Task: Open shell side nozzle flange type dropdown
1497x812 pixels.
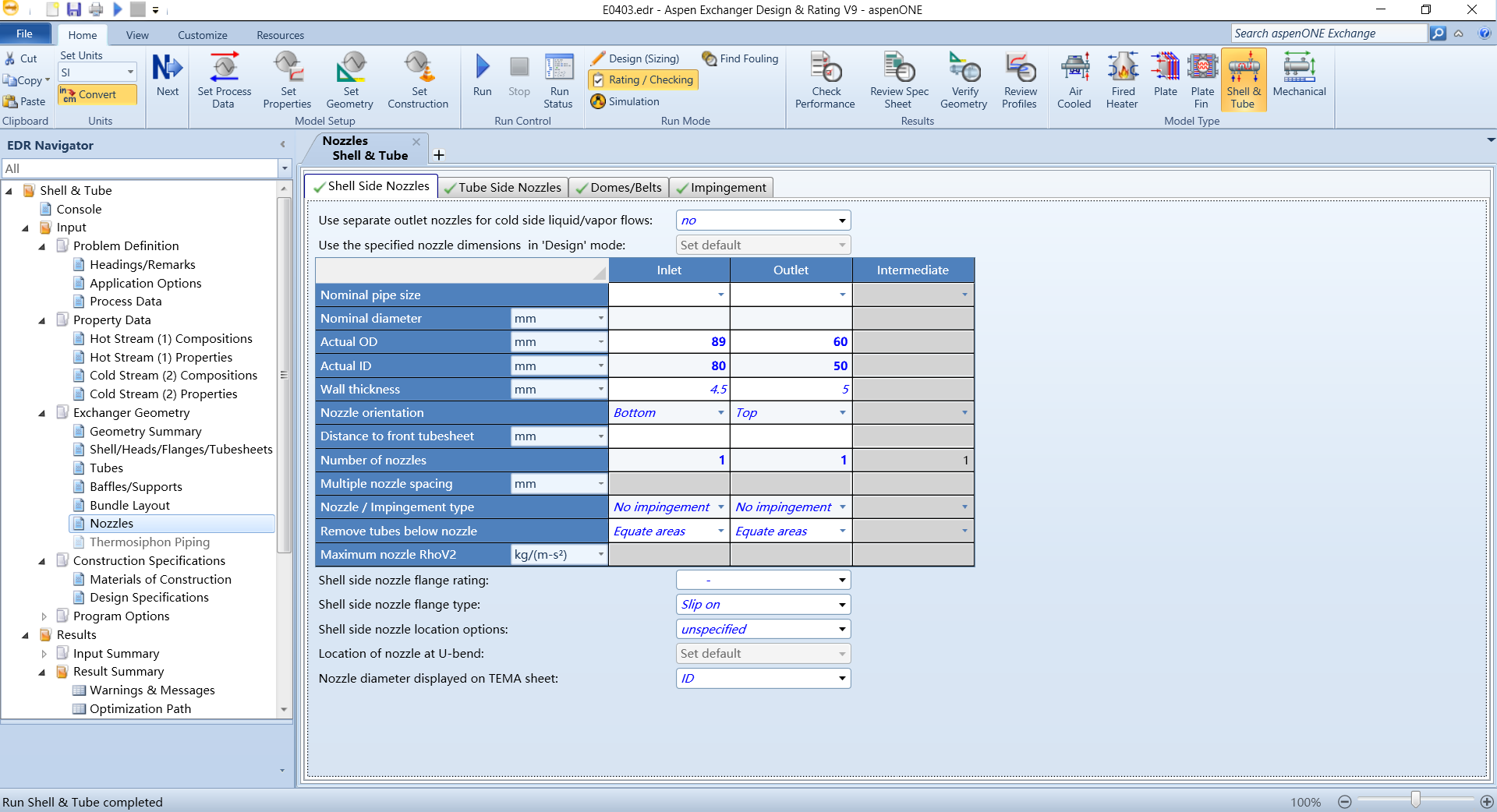Action: [x=842, y=605]
